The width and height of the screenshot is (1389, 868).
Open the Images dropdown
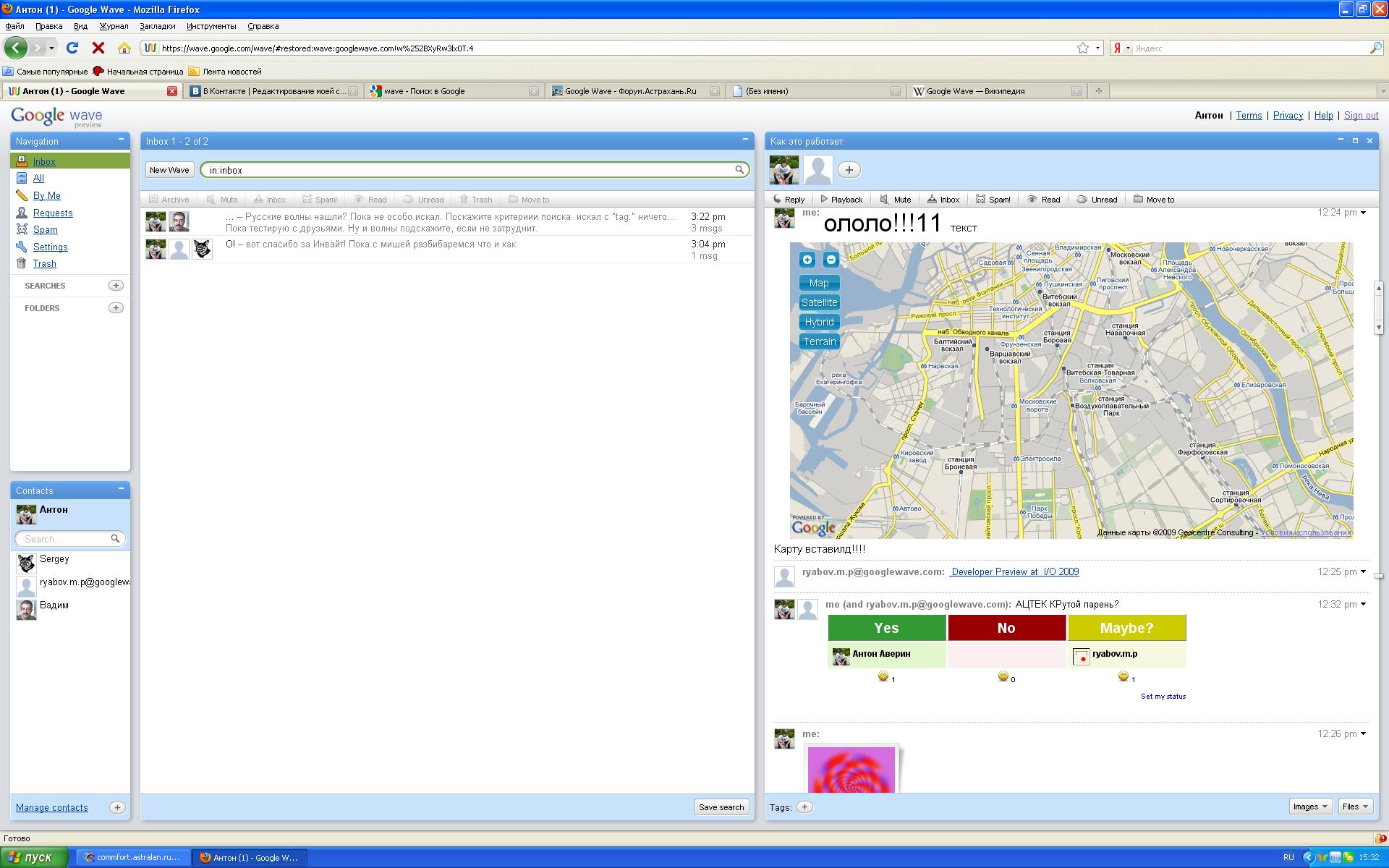pyautogui.click(x=1310, y=807)
